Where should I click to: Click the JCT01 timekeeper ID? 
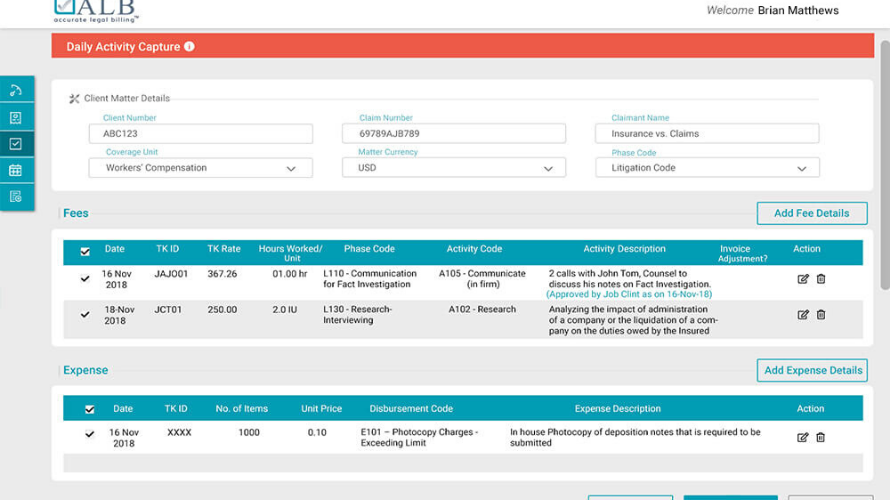tap(168, 309)
